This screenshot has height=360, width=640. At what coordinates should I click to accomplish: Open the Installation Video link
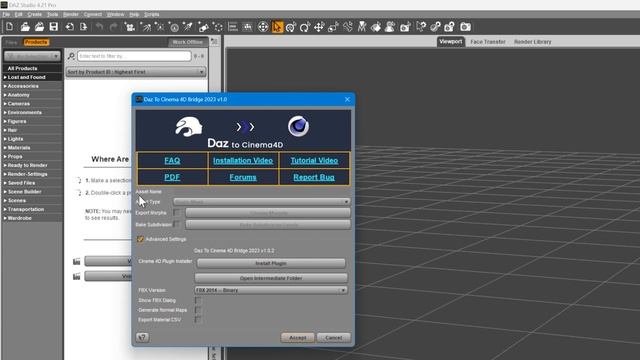pos(243,160)
